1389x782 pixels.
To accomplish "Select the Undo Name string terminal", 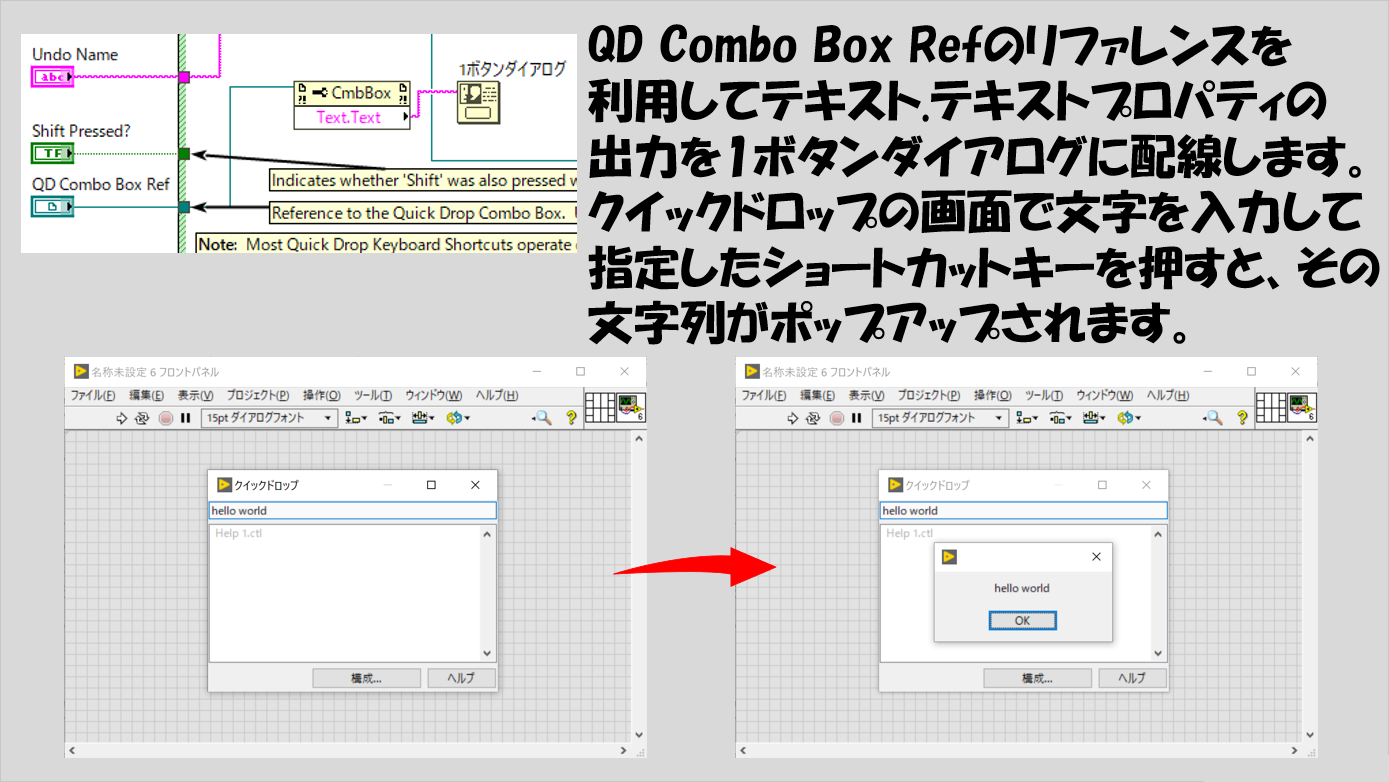I will click(52, 77).
